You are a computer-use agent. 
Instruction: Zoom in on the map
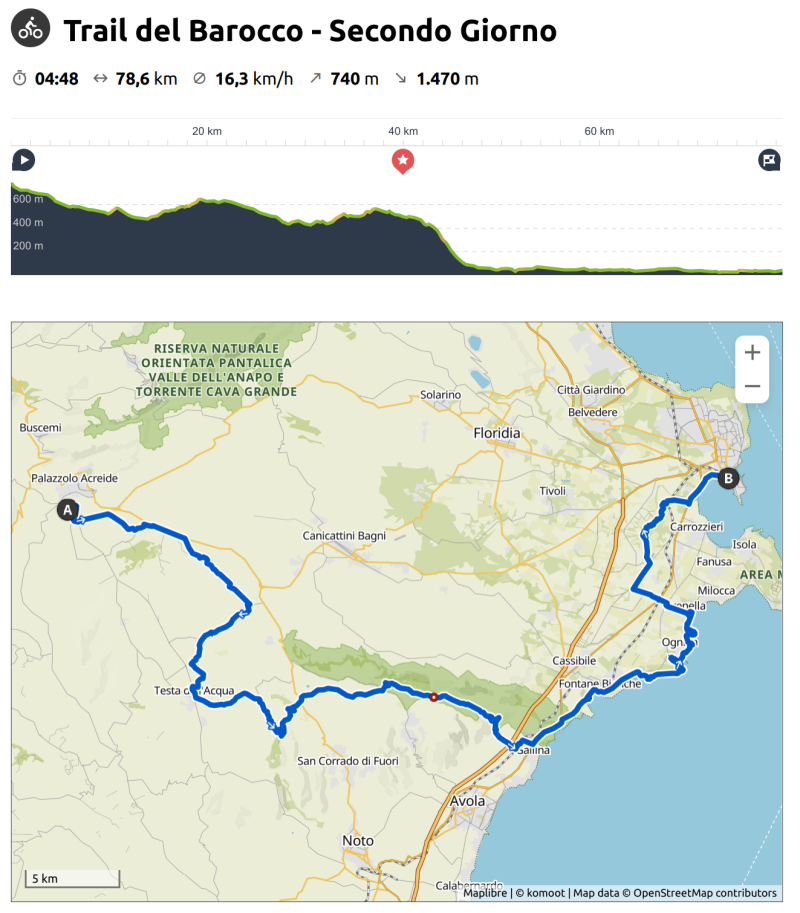point(752,352)
